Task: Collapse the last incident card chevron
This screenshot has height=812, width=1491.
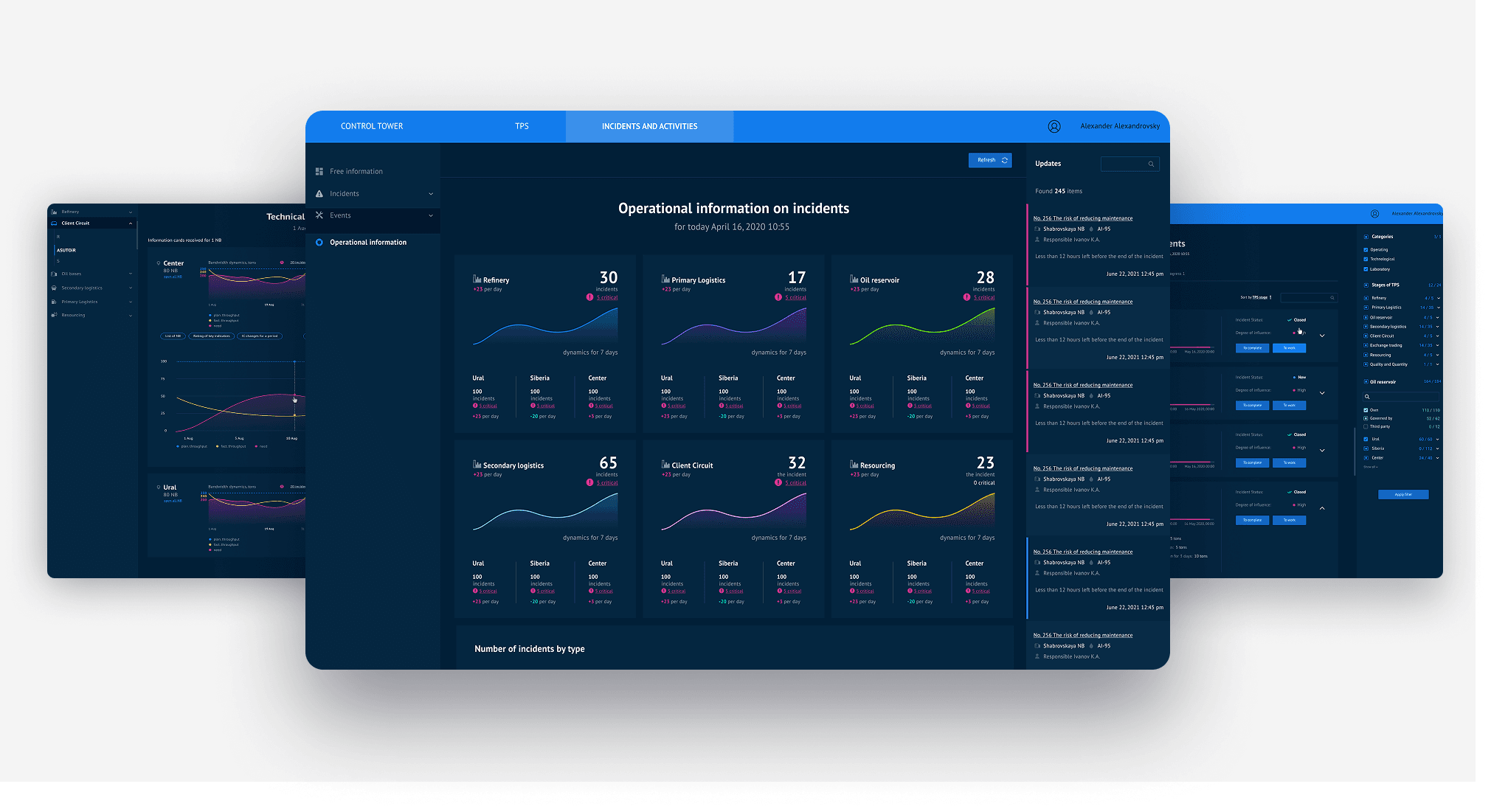Action: tap(1322, 508)
